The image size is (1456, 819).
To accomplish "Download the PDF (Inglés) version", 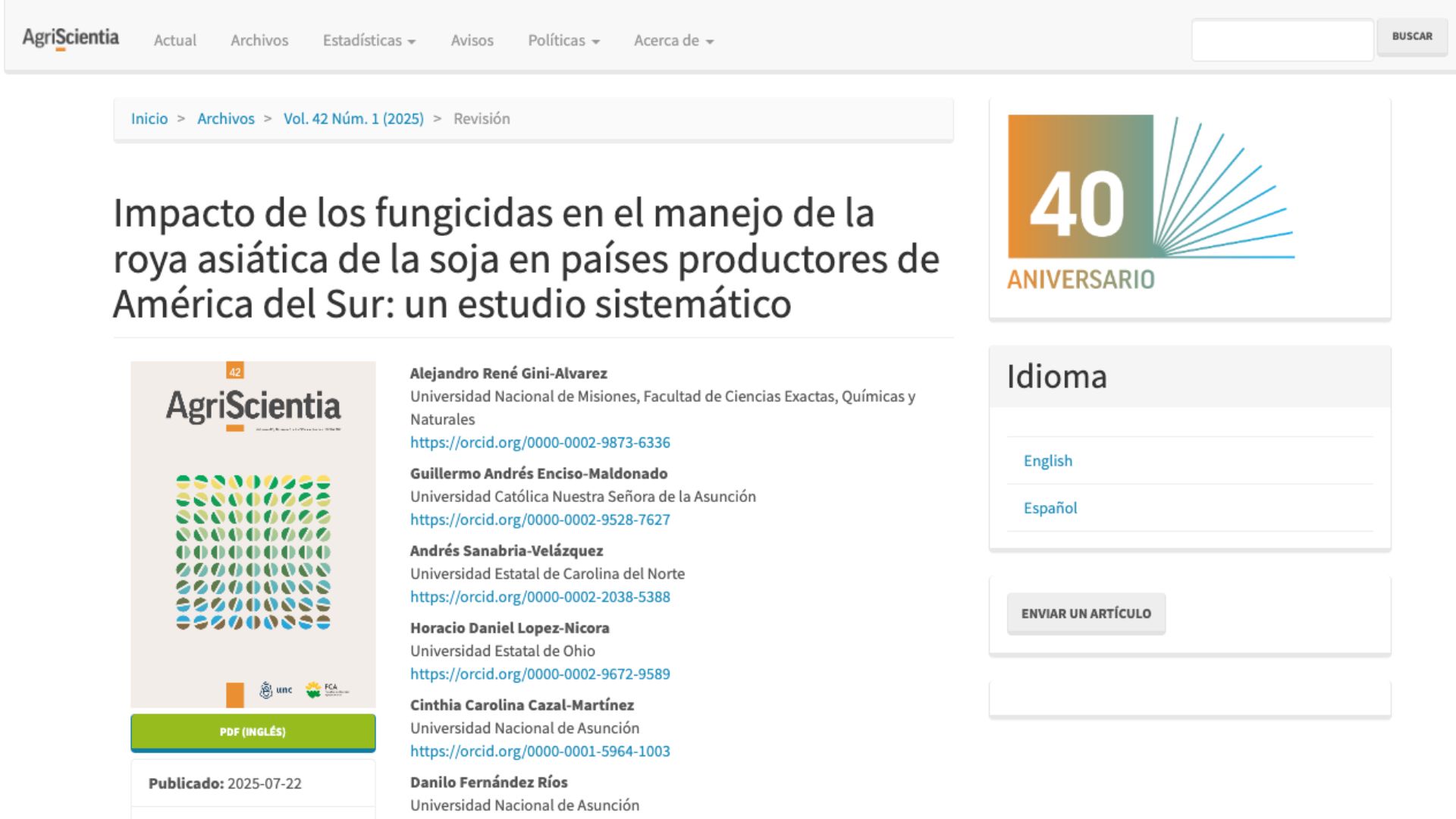I will click(253, 732).
